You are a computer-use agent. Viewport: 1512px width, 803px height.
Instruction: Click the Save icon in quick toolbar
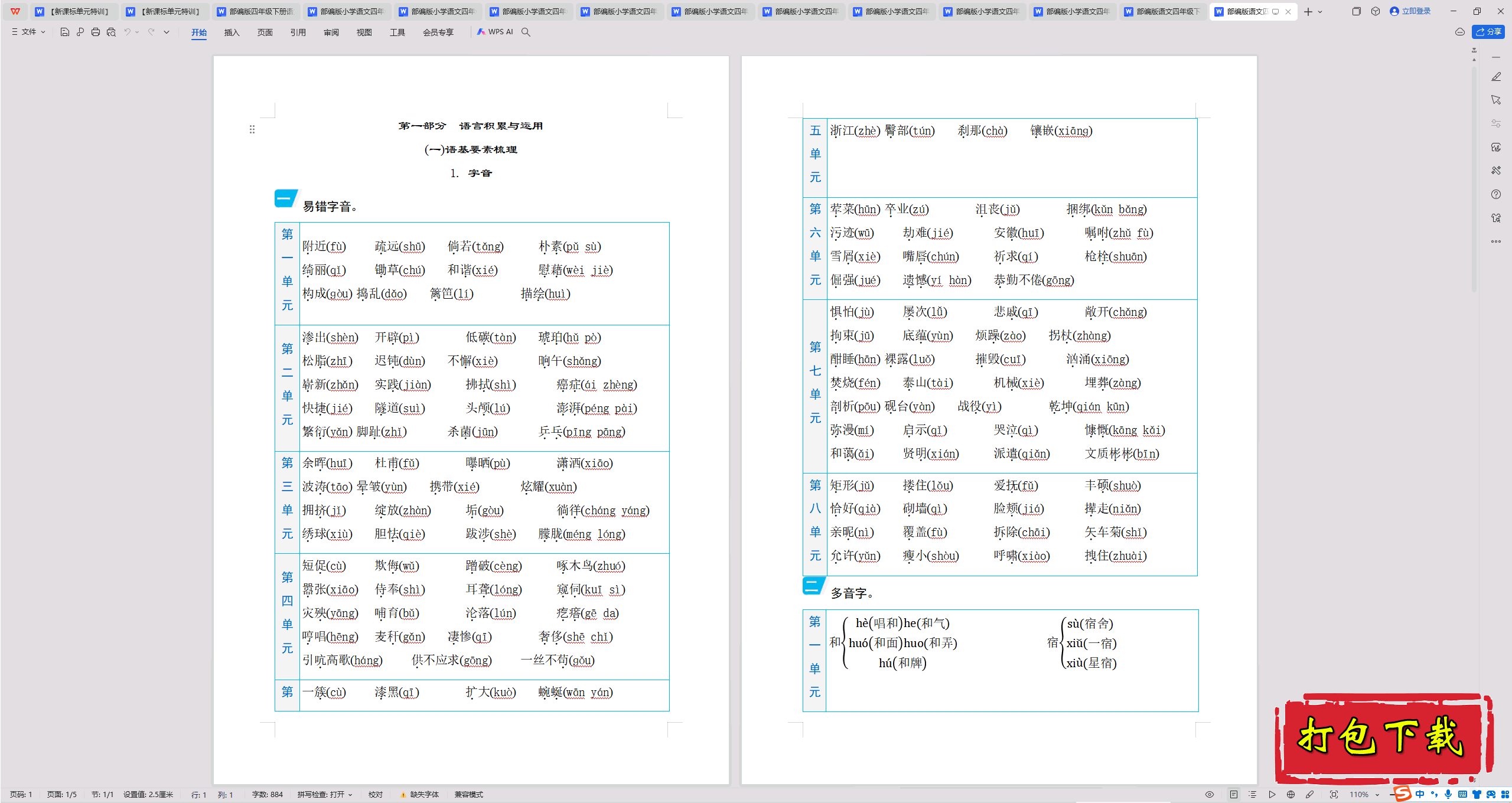[65, 32]
